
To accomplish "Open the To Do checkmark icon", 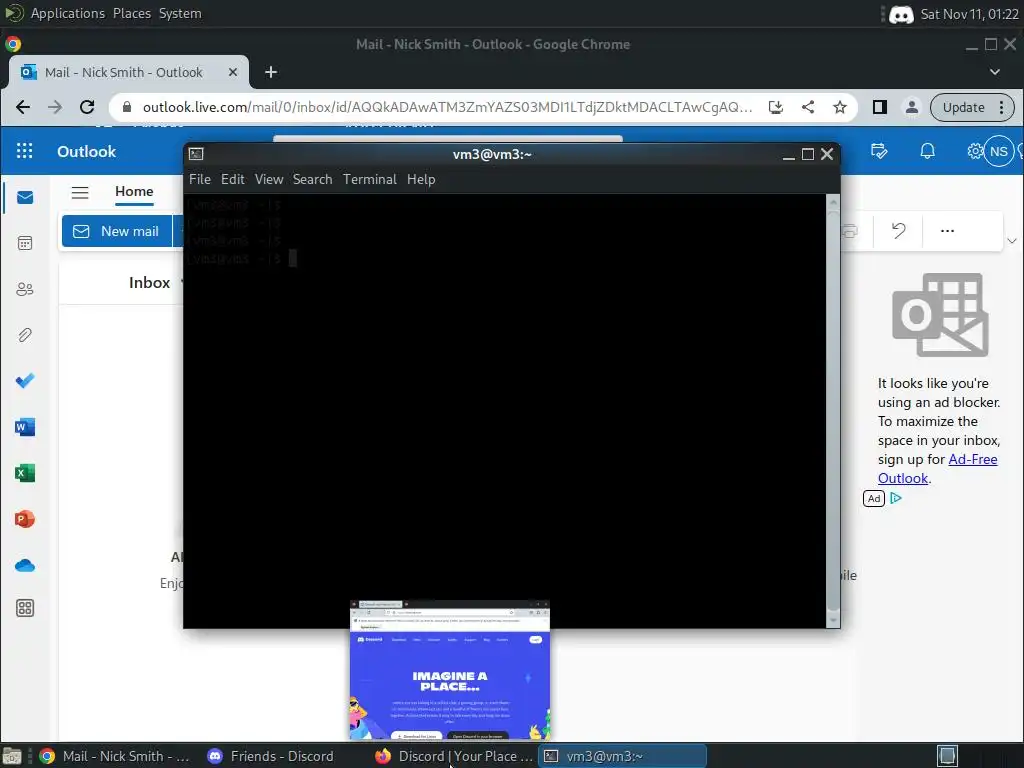I will [25, 381].
